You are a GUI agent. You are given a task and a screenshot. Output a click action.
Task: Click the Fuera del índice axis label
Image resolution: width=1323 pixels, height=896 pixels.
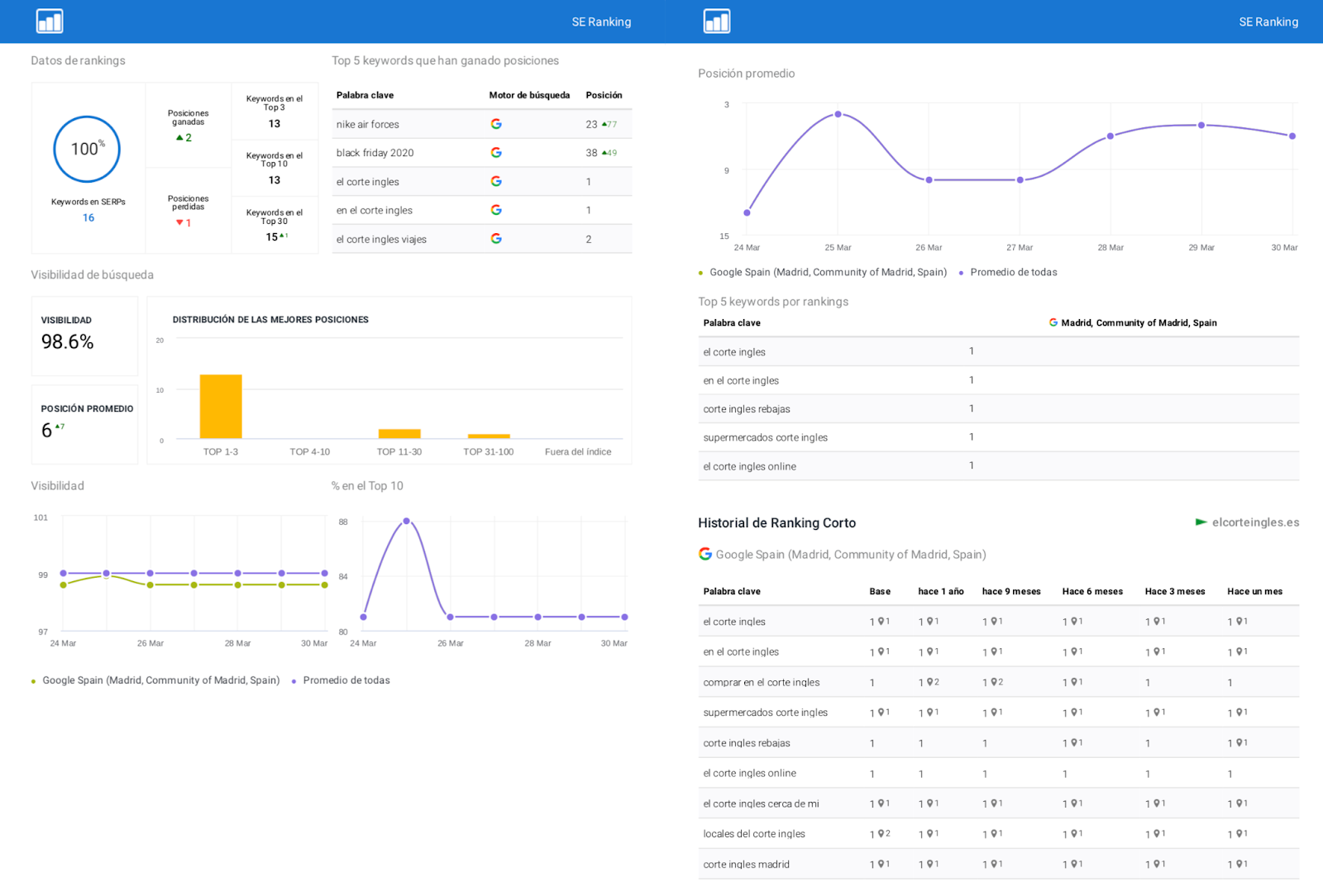578,452
